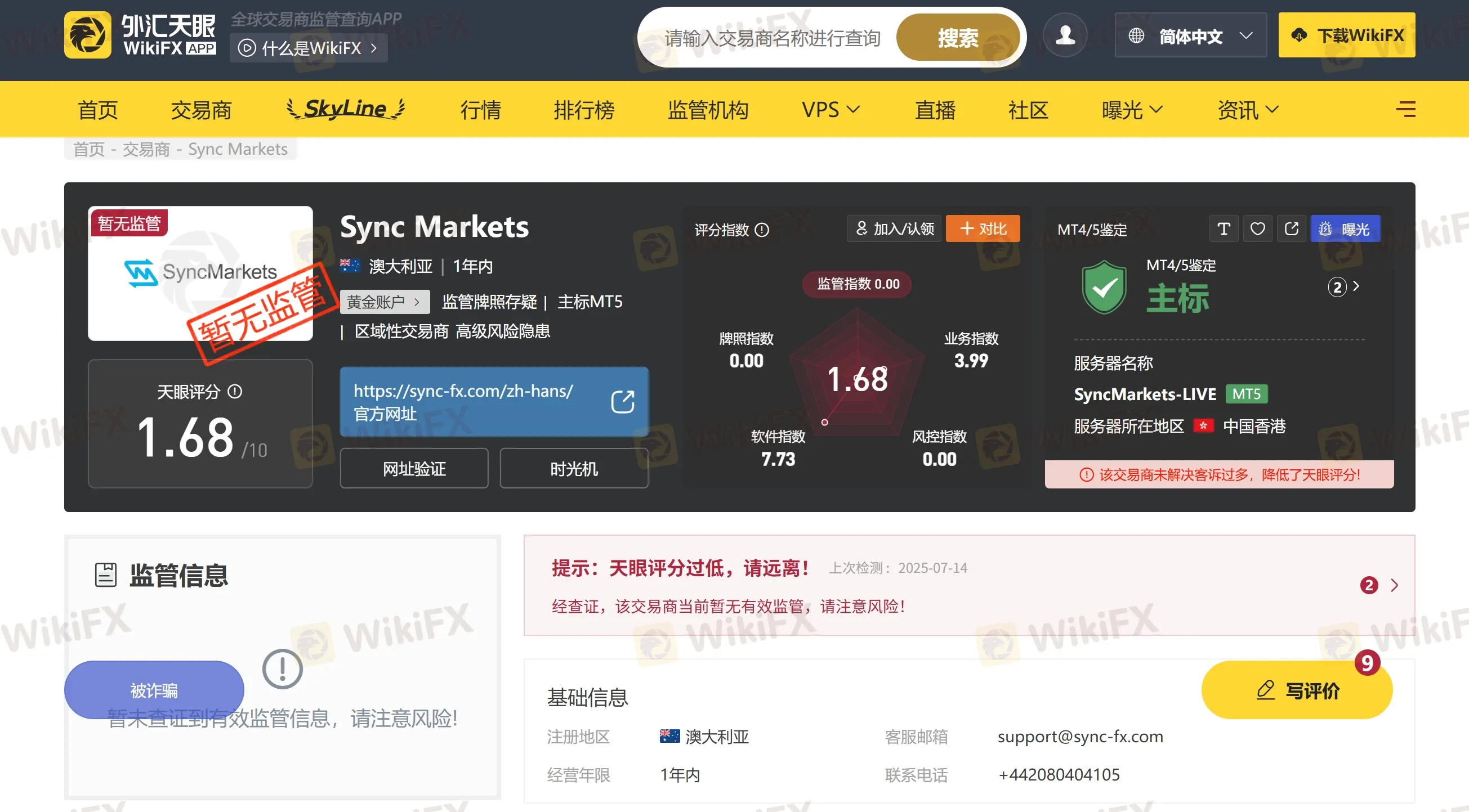The image size is (1469, 812).
Task: Open the official website external link icon
Action: pyautogui.click(x=622, y=402)
